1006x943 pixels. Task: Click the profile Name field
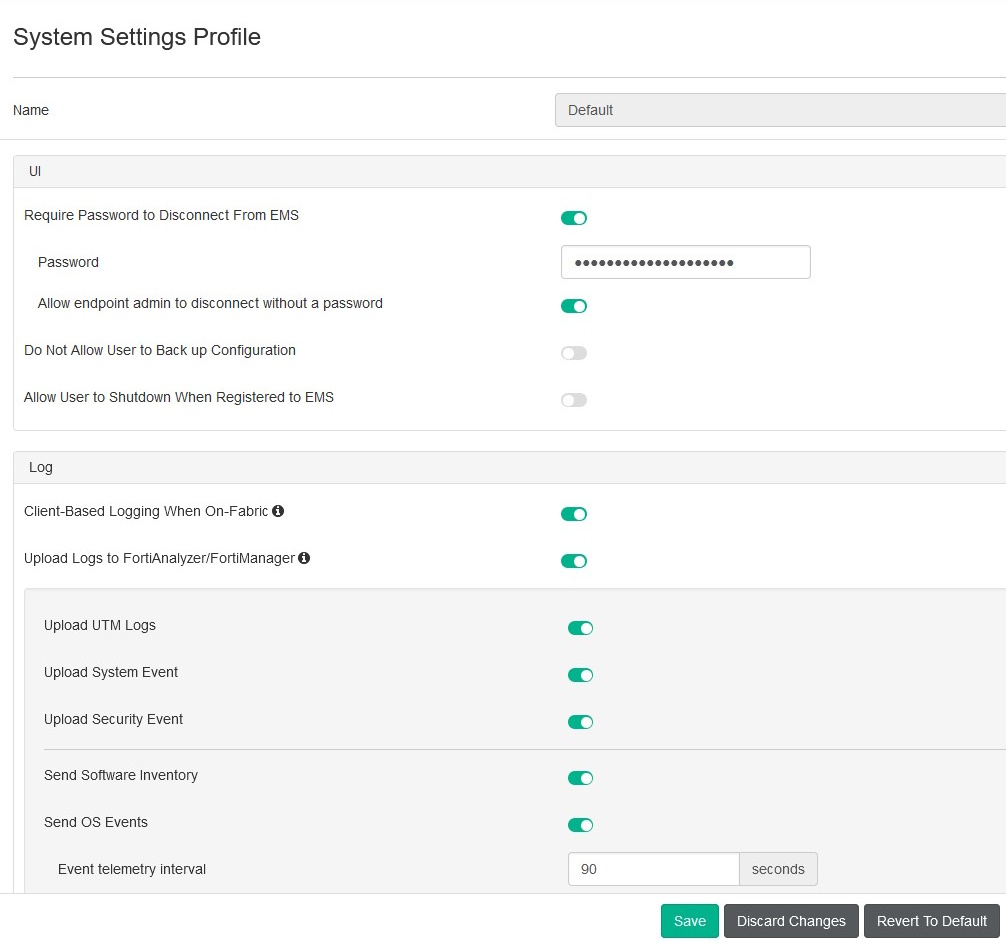pos(780,110)
